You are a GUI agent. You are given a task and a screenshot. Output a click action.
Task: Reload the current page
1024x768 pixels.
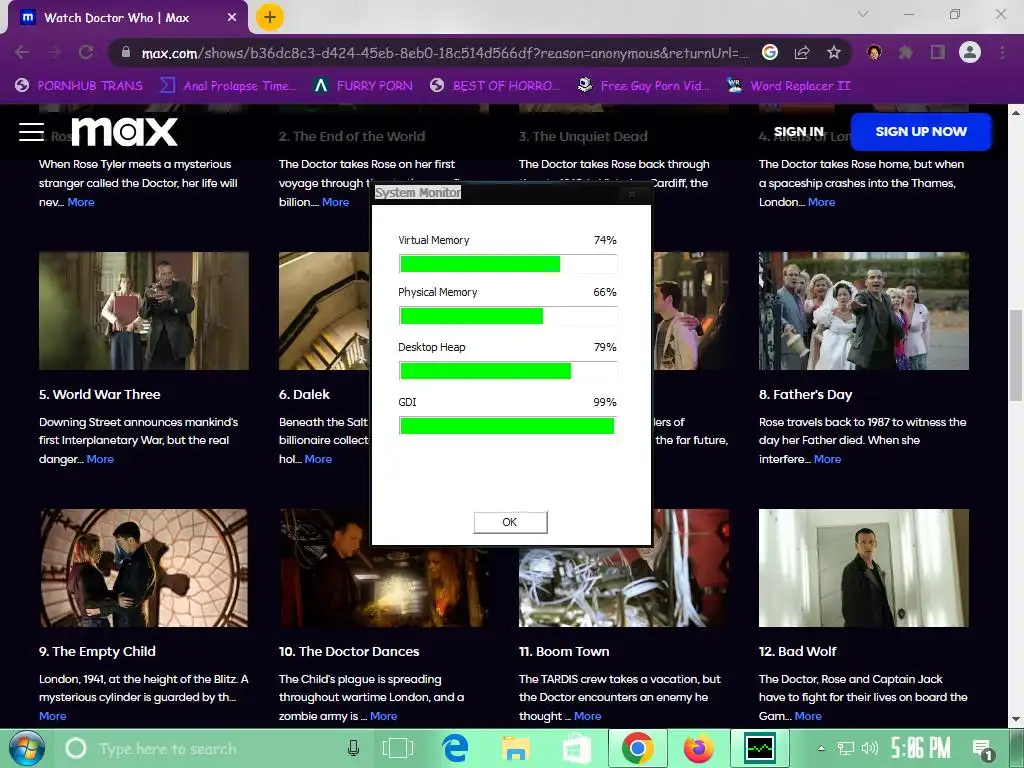(86, 52)
